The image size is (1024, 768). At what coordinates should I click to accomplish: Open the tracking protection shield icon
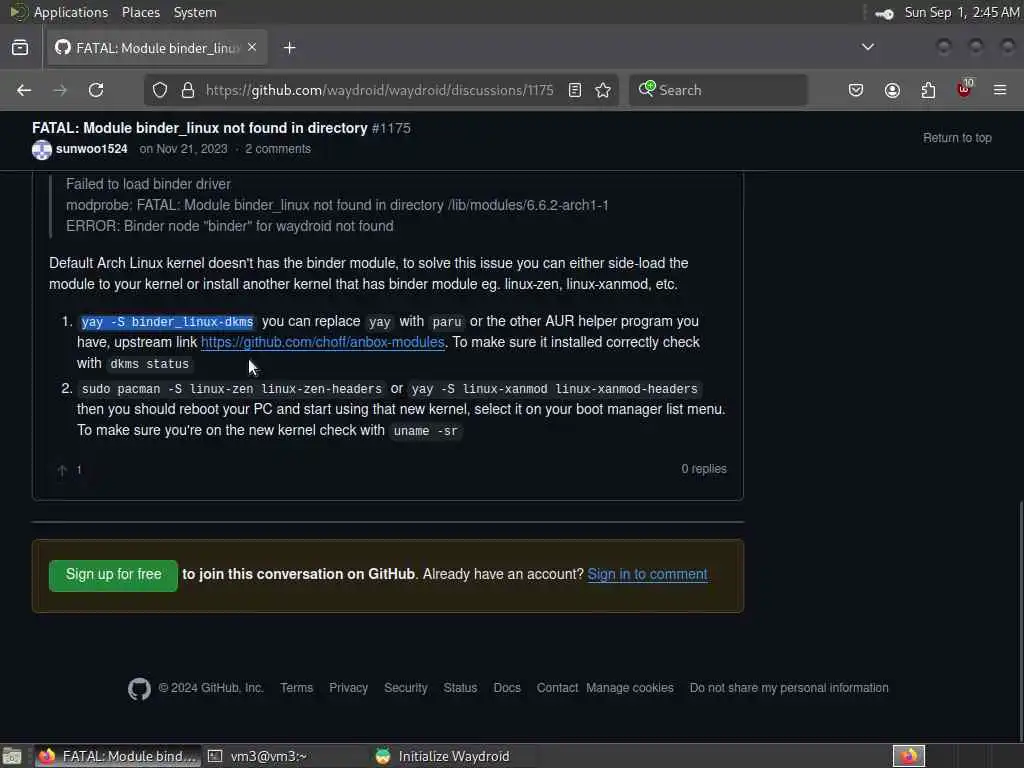[x=160, y=90]
